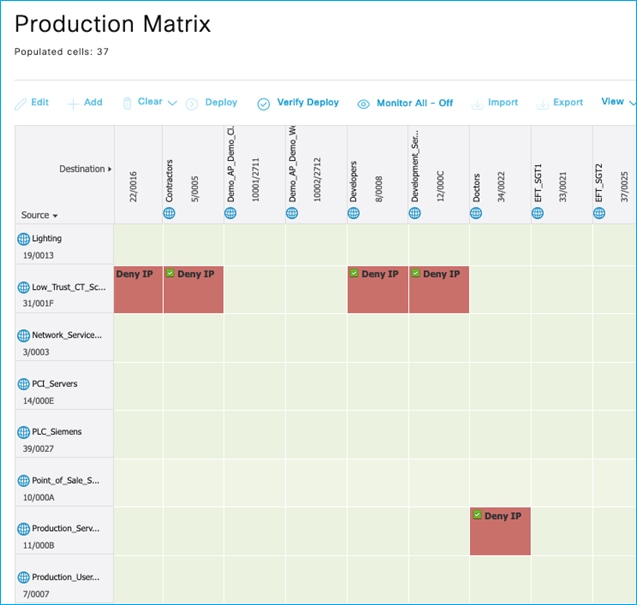This screenshot has width=637, height=605.
Task: Click the globe icon beside Lighting
Action: 24,239
